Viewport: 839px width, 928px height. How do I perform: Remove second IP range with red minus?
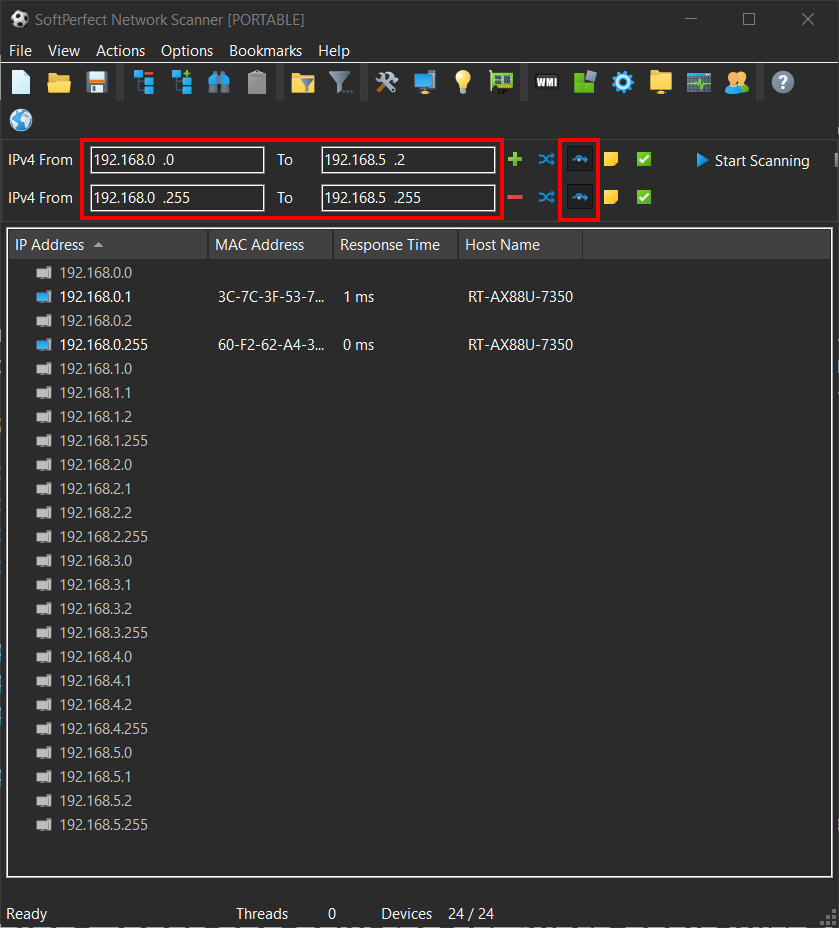tap(515, 197)
